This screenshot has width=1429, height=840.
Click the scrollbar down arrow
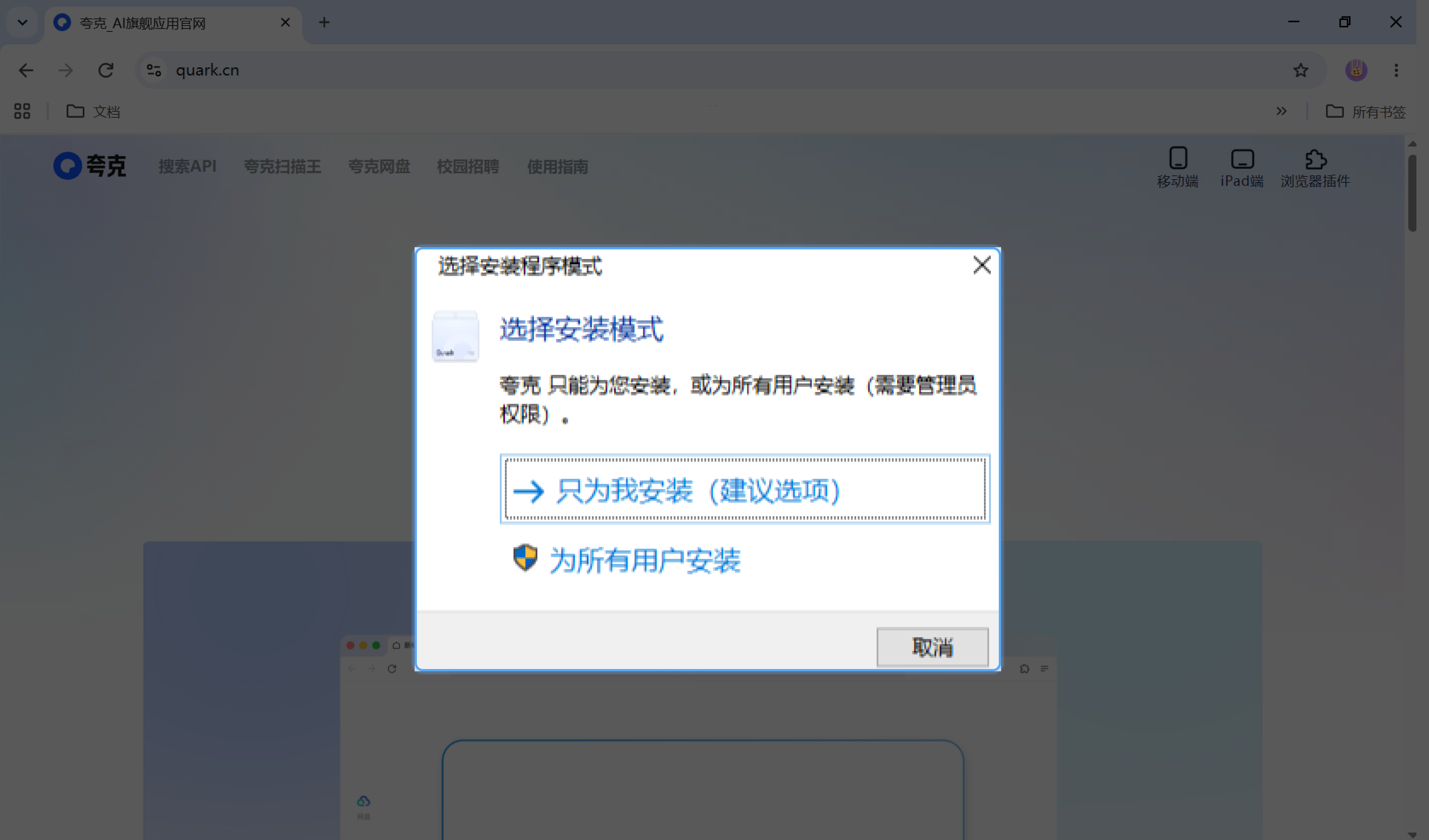1412,834
